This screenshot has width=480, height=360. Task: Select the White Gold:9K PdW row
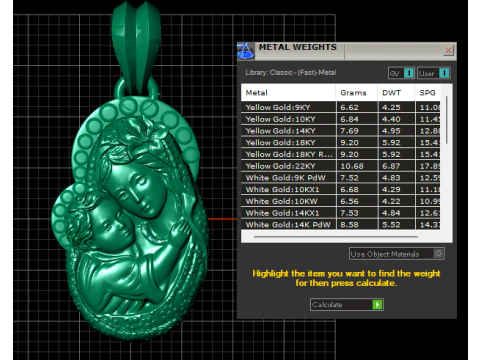click(340, 178)
